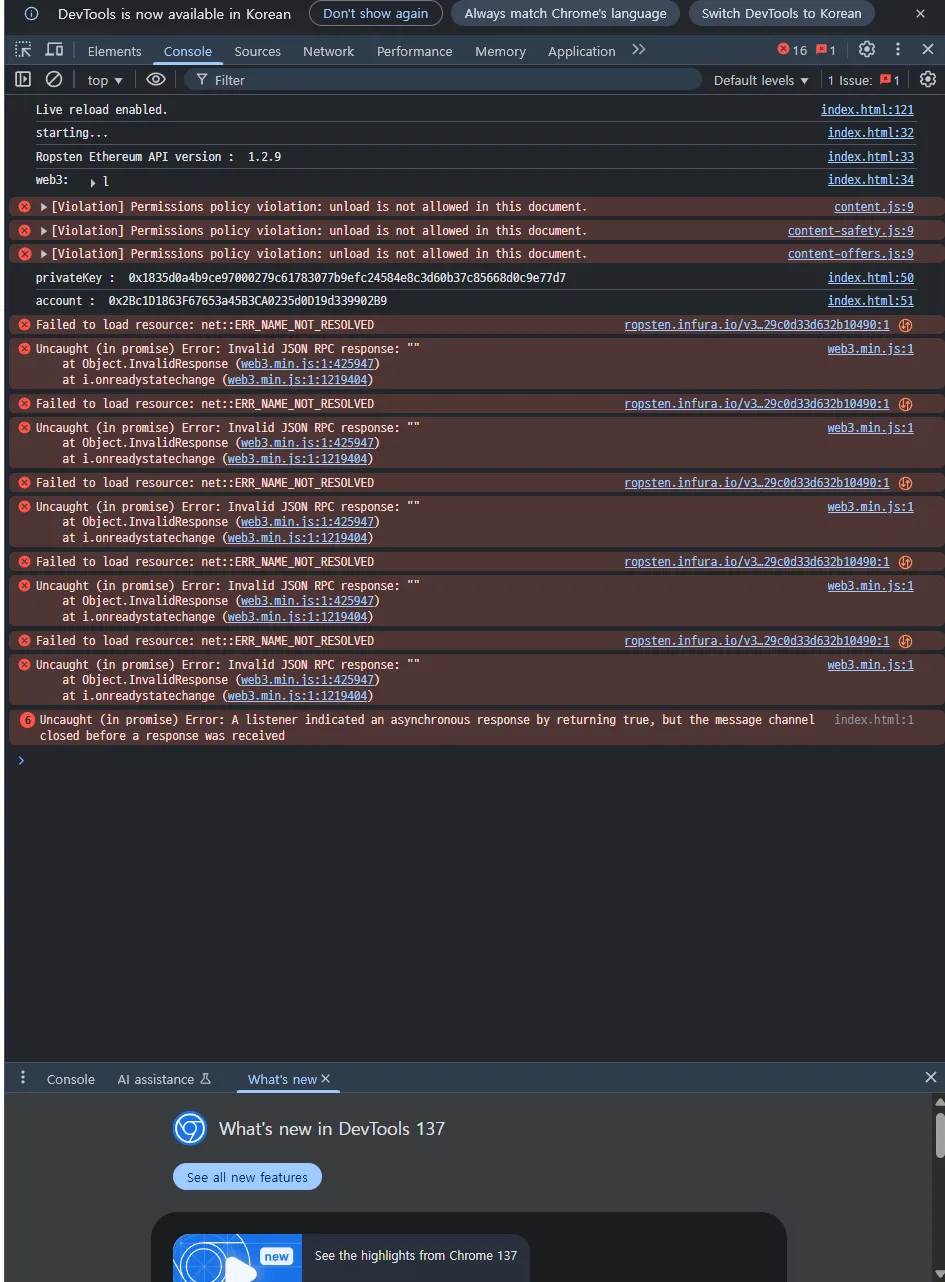Click the 'starting...' log line
This screenshot has height=1282, width=945.
point(72,133)
